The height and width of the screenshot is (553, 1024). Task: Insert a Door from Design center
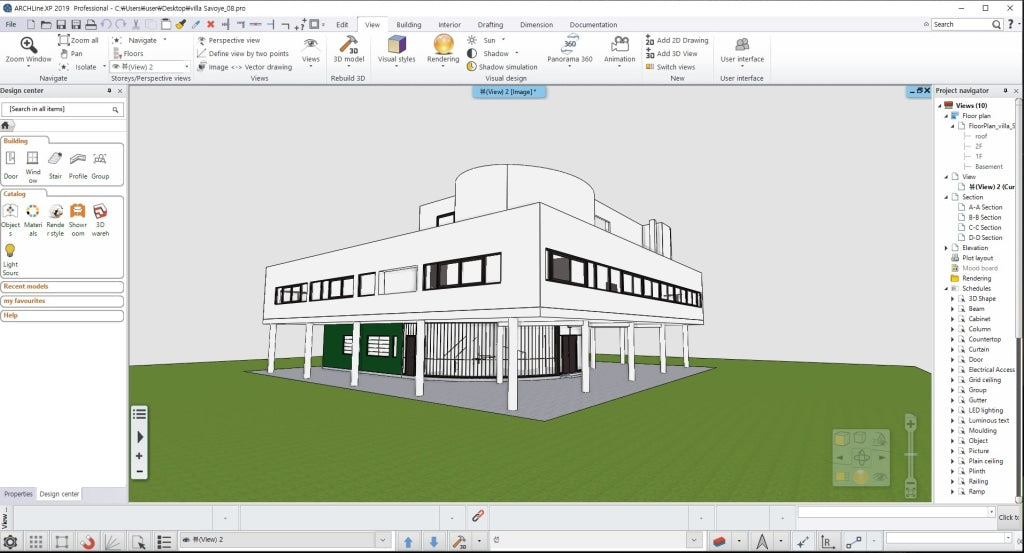pyautogui.click(x=11, y=165)
